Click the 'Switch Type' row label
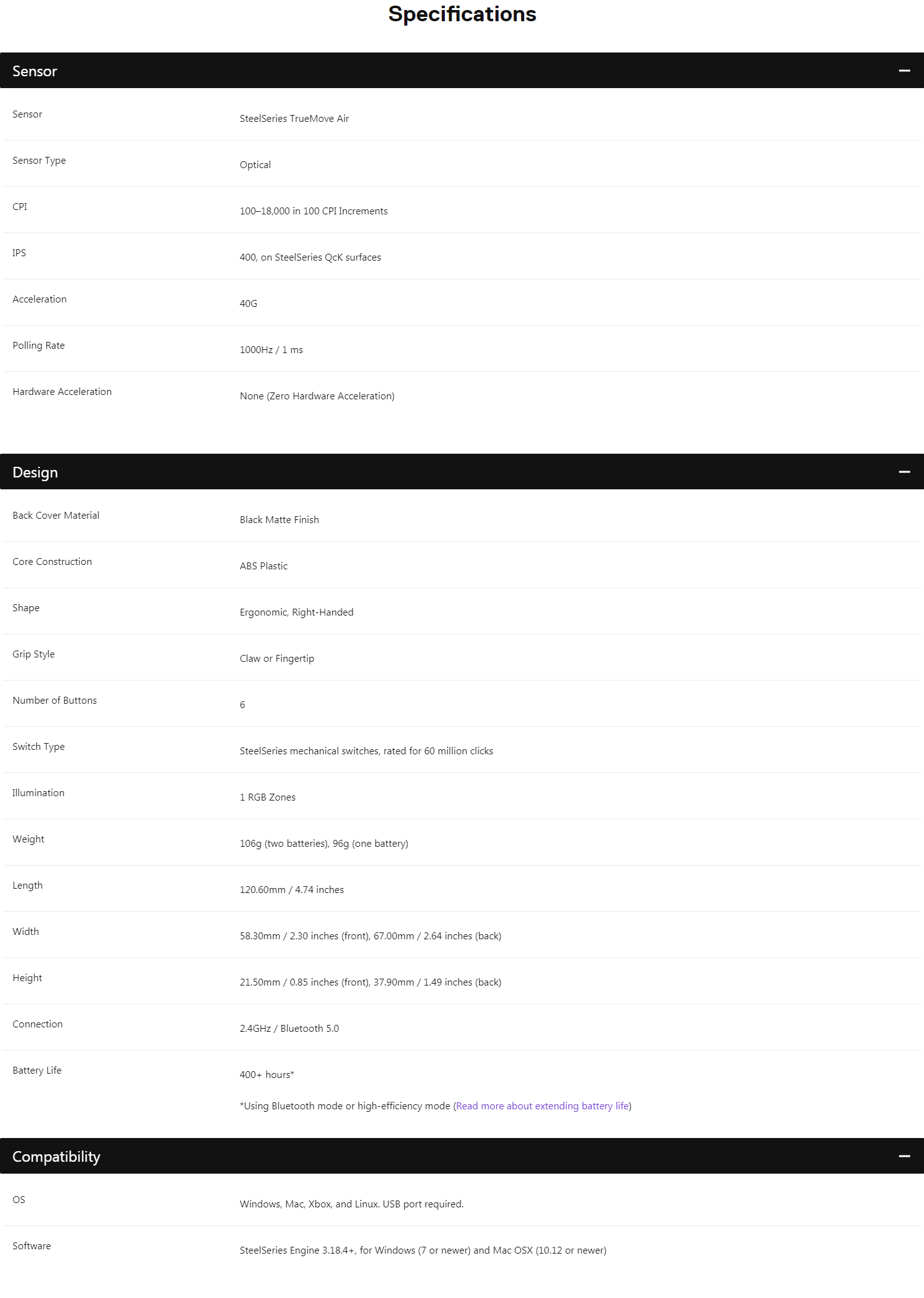Screen dimensions: 924x1298 [x=39, y=747]
